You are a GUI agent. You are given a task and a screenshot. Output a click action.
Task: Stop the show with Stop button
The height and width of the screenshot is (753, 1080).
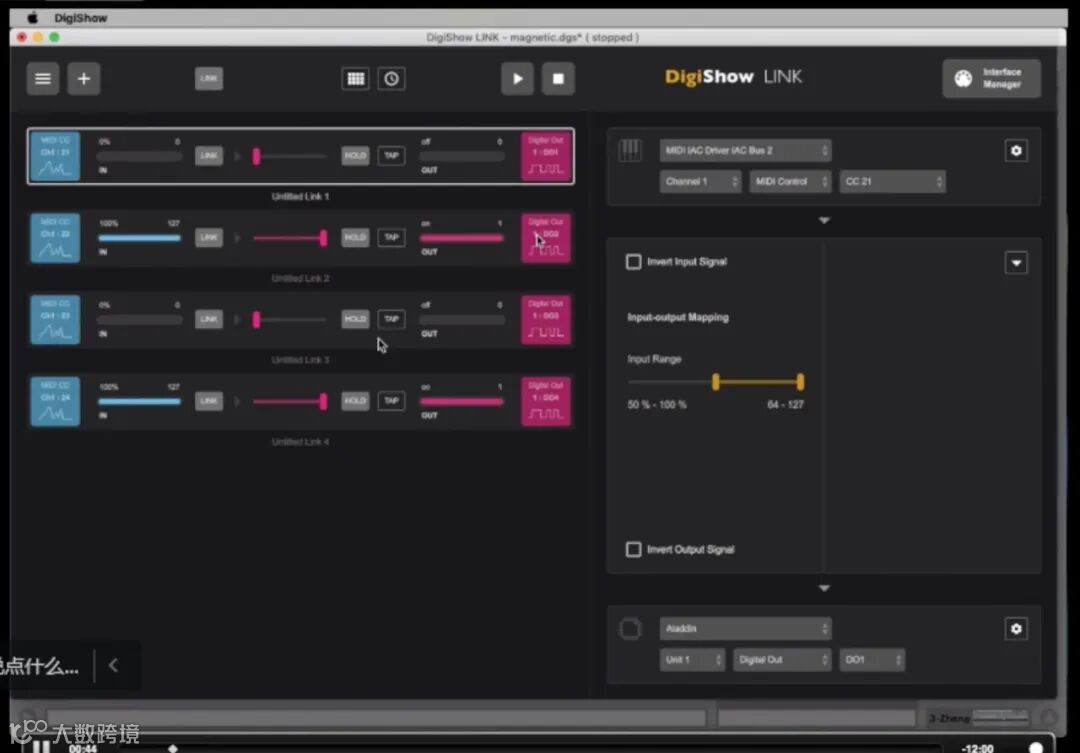pyautogui.click(x=558, y=79)
